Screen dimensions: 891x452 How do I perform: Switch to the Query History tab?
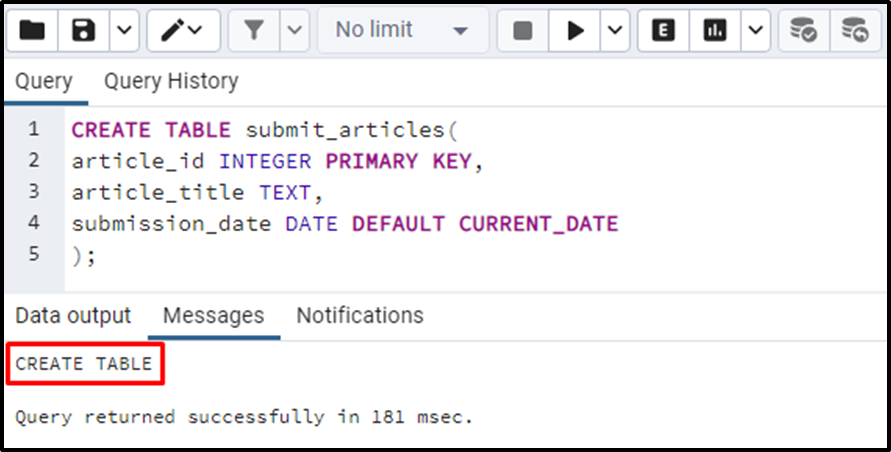pos(171,81)
